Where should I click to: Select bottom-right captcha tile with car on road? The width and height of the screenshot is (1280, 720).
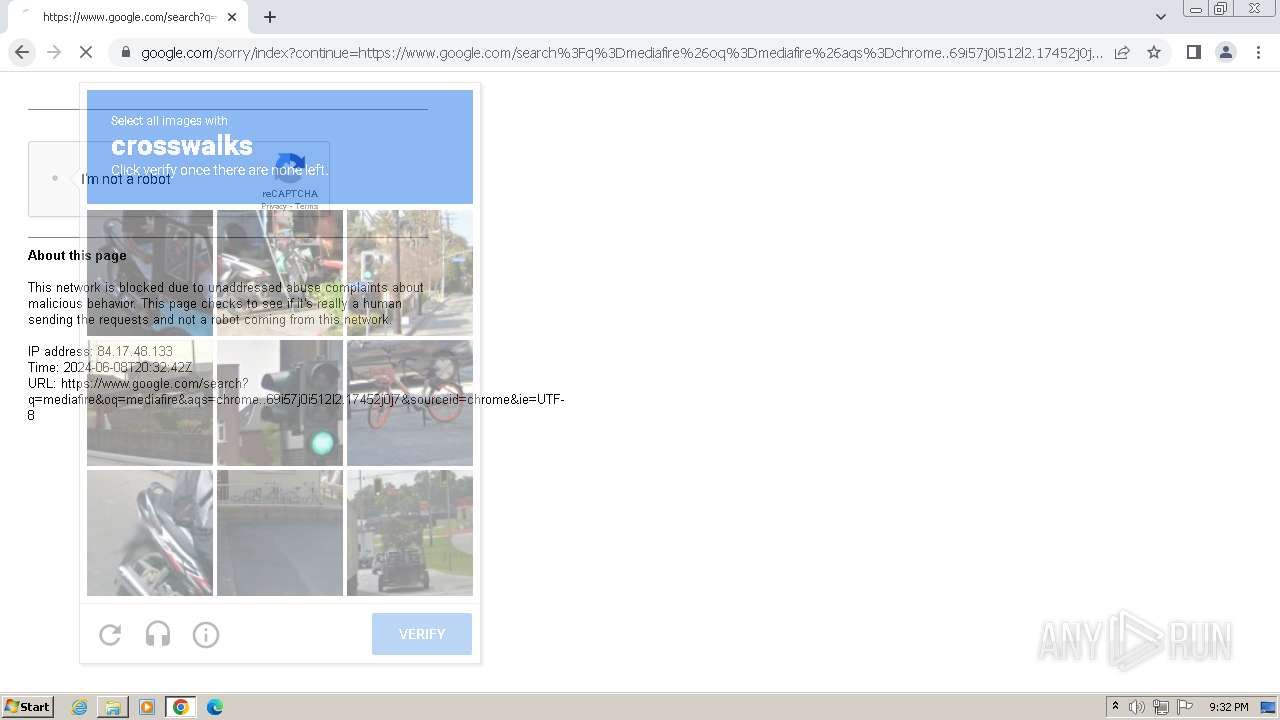coord(410,533)
